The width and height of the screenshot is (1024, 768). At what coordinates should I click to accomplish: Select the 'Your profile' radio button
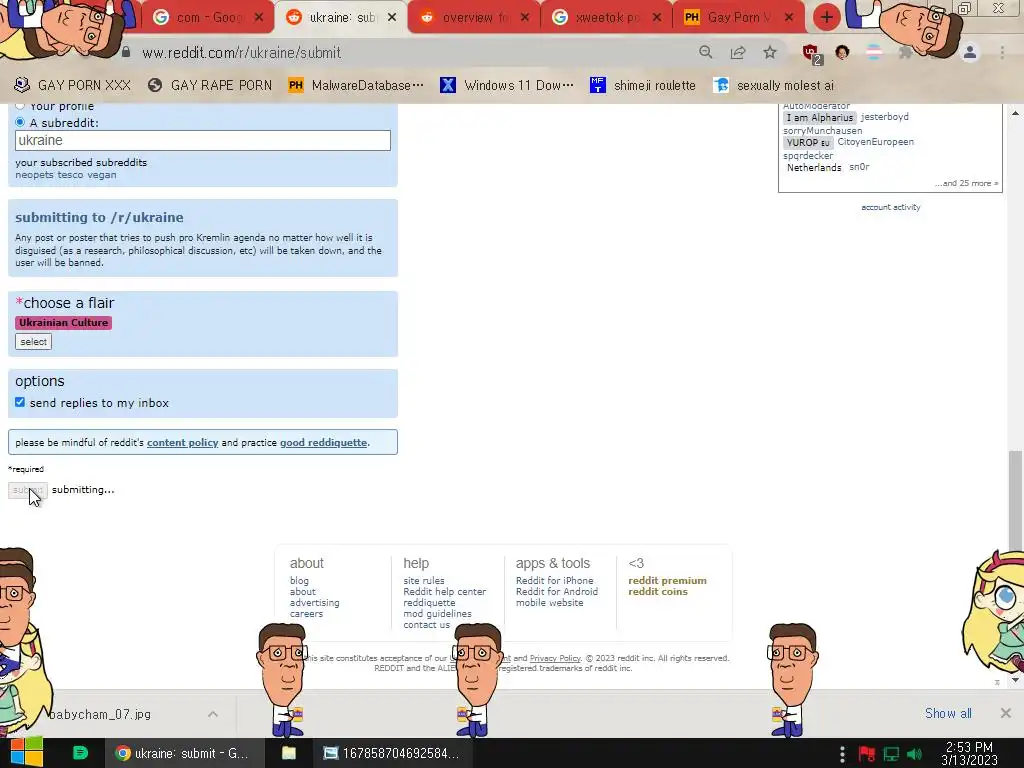(20, 105)
